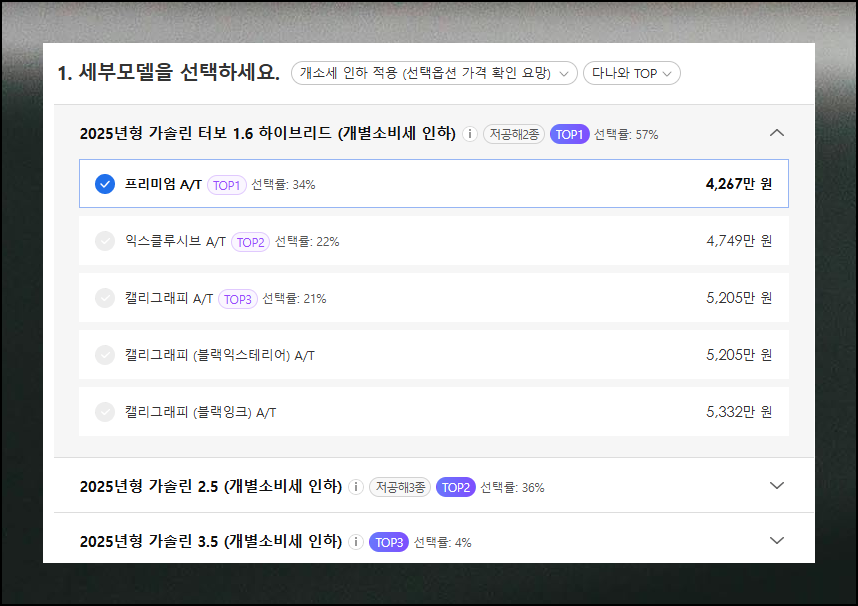Click info icon beside 가솔린 3.5 title
The height and width of the screenshot is (606, 858).
356,542
